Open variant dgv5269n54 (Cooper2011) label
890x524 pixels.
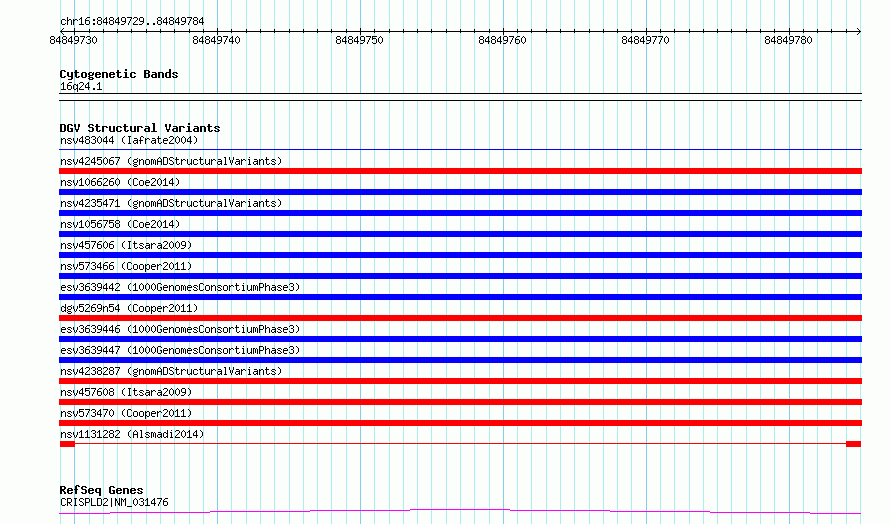click(129, 308)
